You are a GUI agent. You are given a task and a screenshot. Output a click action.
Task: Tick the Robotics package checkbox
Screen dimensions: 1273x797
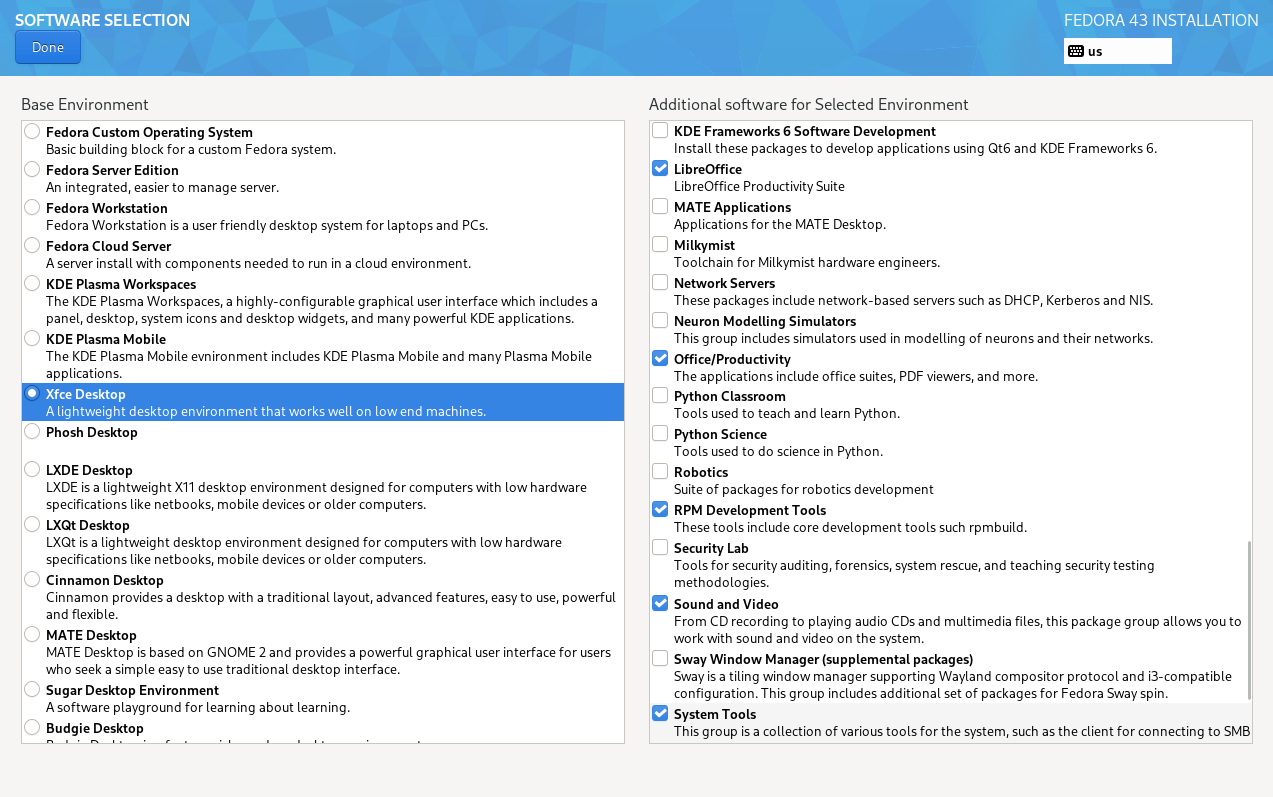[660, 472]
